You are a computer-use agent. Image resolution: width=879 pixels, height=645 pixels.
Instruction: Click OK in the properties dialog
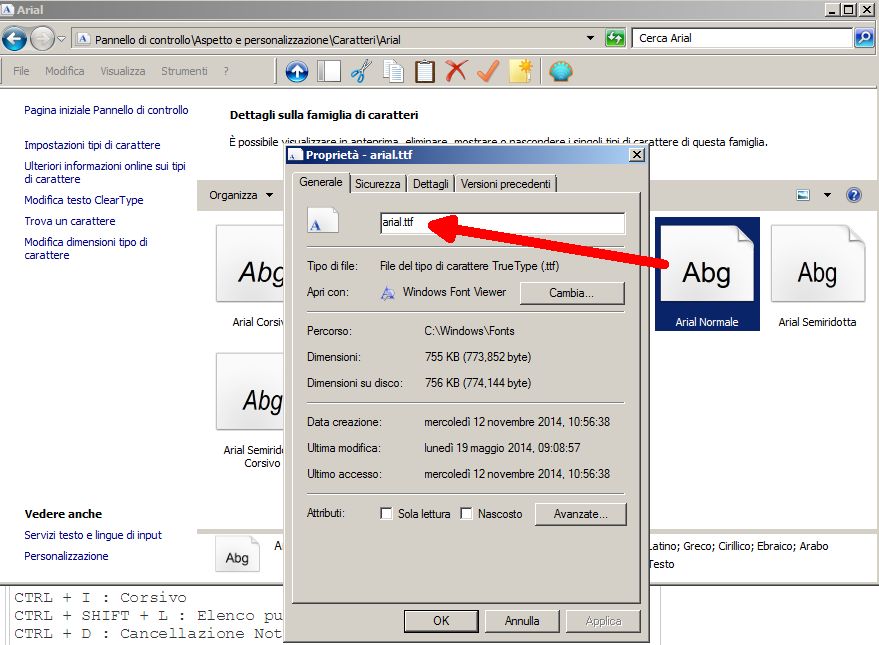coord(441,621)
